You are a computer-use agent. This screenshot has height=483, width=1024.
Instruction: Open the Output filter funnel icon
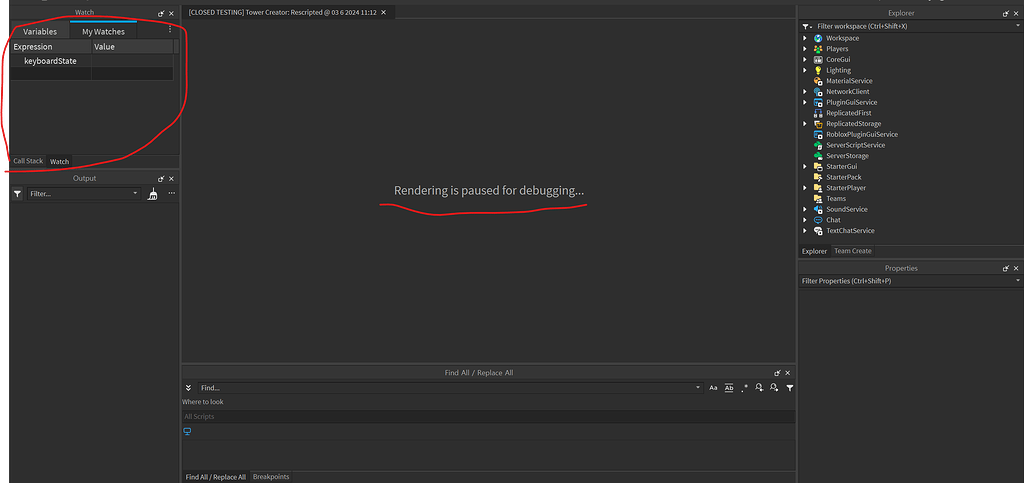tap(17, 194)
